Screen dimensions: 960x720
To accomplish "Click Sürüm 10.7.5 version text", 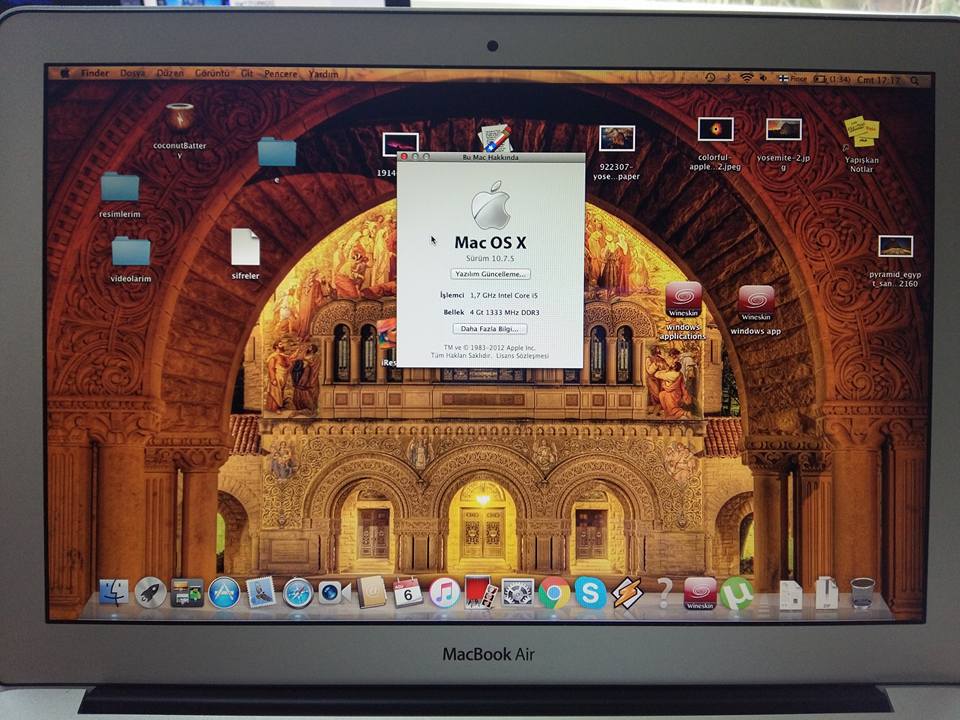I will (490, 258).
